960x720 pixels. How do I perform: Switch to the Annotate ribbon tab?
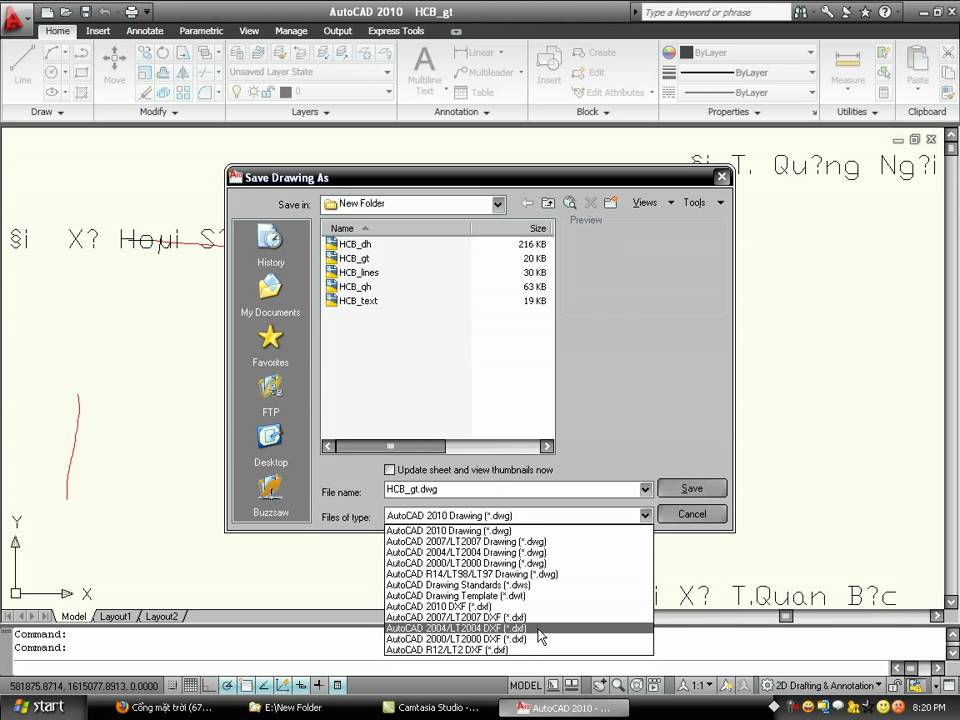point(144,31)
